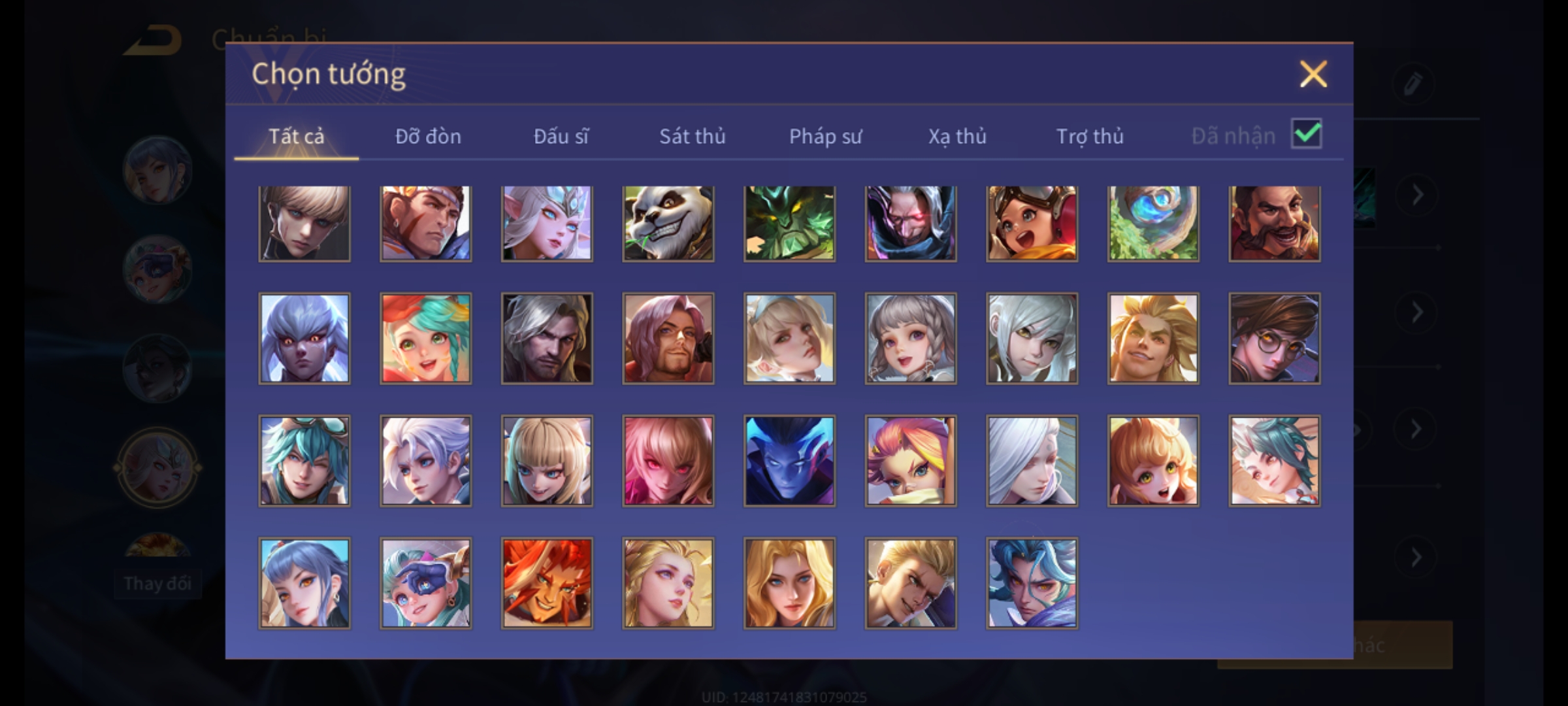This screenshot has width=1568, height=706.
Task: Pick the green tree-monster hero portrait
Action: (x=789, y=224)
